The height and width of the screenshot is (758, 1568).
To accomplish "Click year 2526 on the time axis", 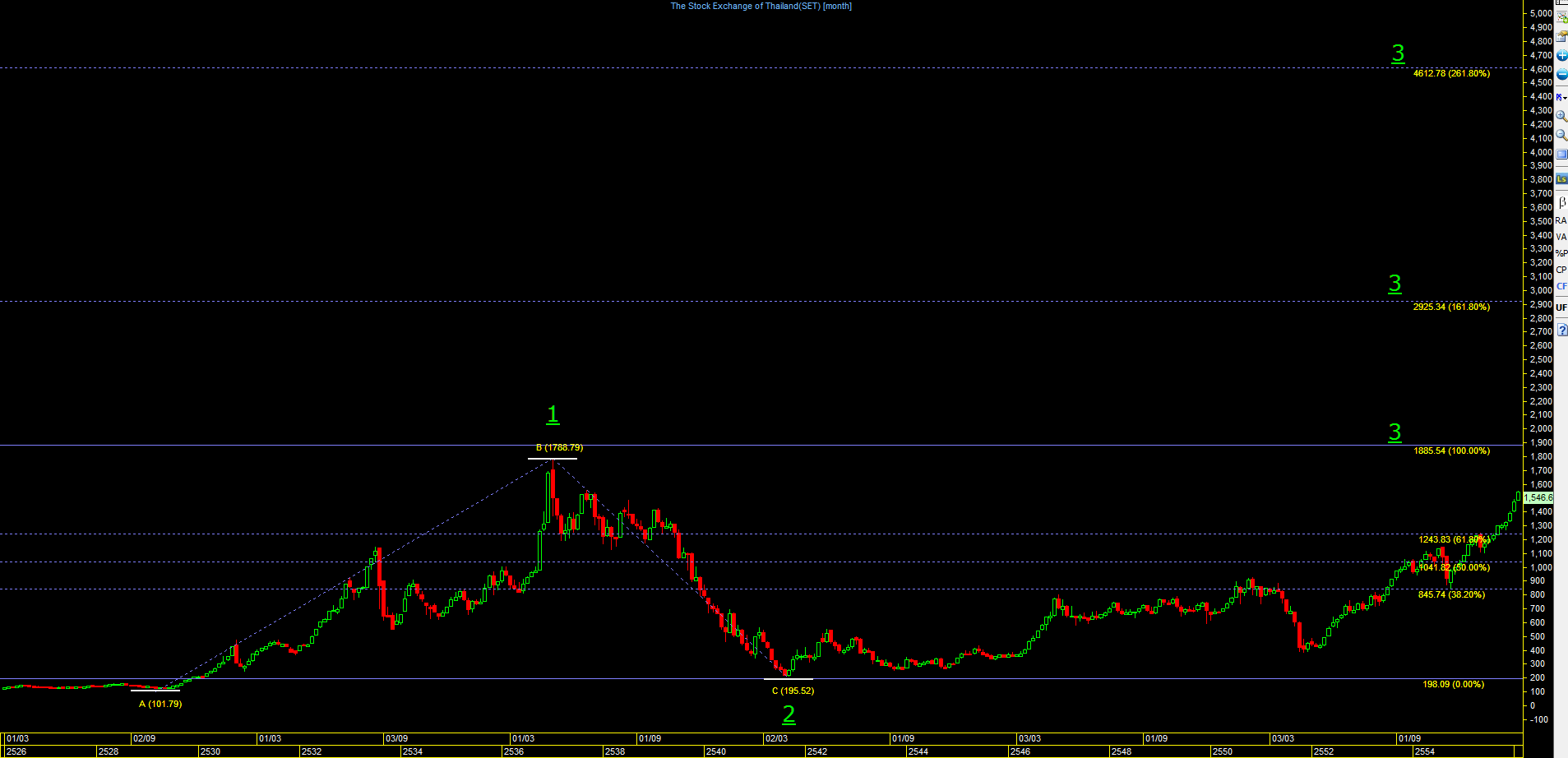I will [x=16, y=751].
